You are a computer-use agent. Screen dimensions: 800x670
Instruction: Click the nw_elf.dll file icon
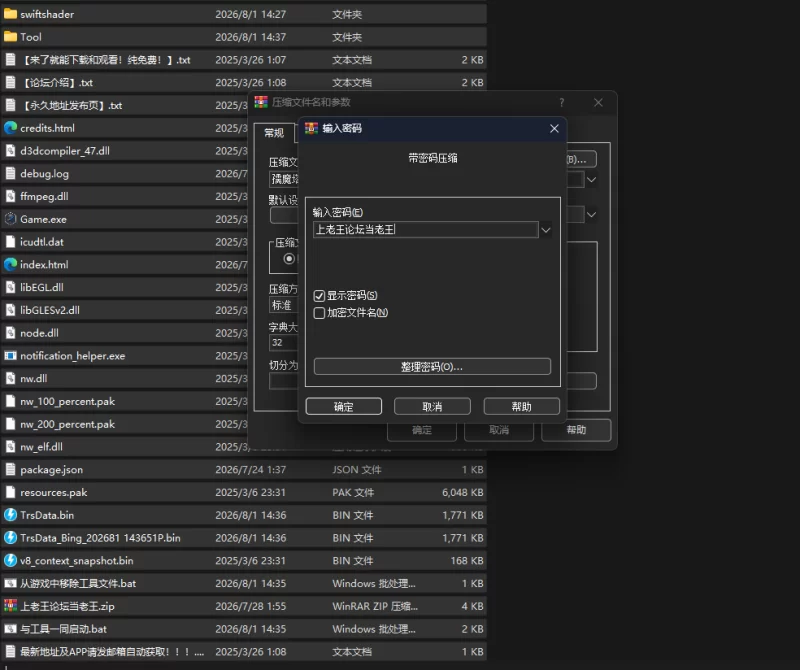click(10, 446)
